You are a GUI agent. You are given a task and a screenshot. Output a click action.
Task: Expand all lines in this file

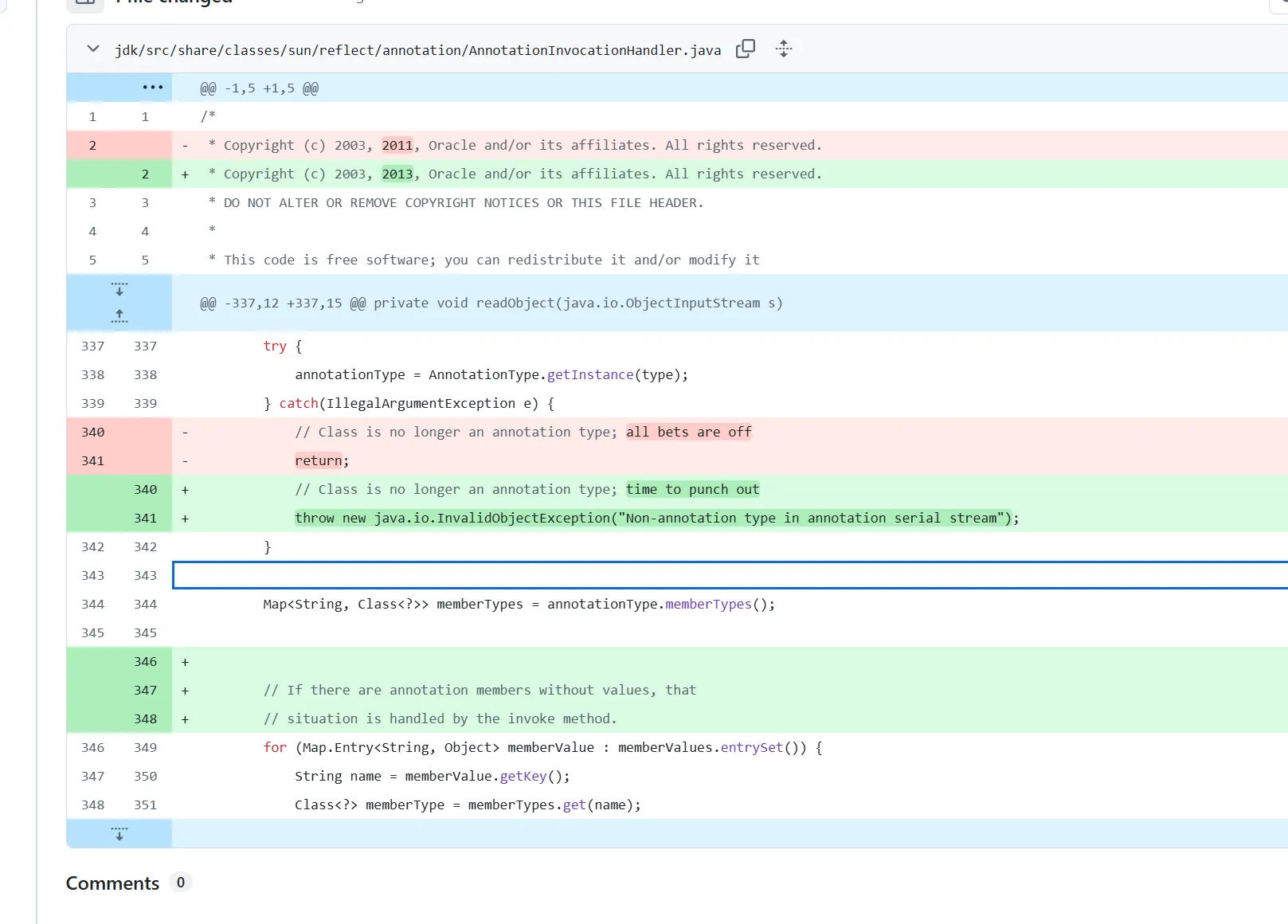point(784,49)
